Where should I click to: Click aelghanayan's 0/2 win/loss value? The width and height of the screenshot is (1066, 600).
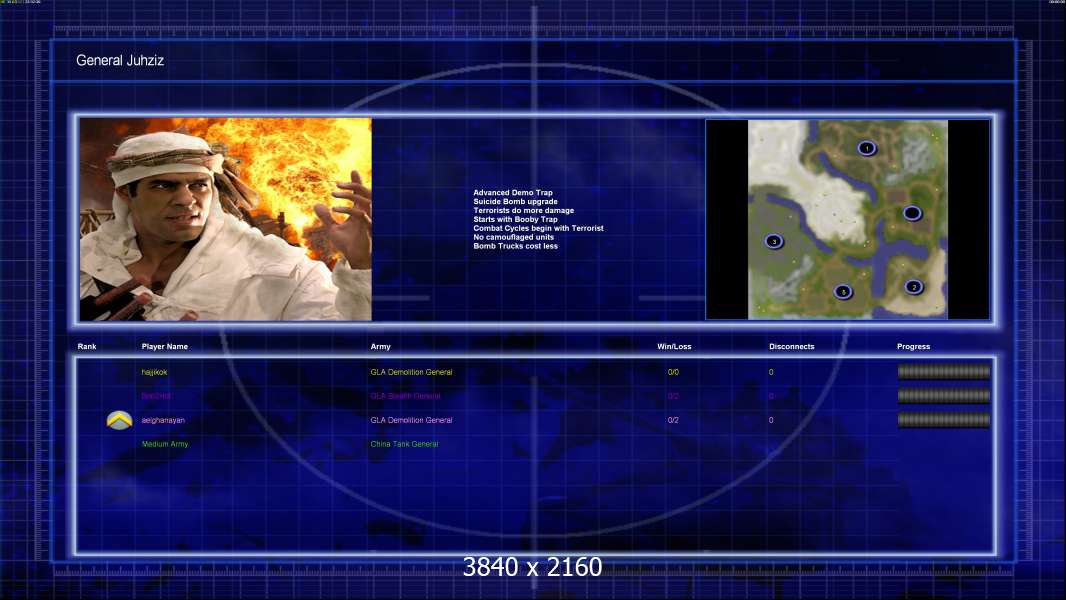pos(673,421)
